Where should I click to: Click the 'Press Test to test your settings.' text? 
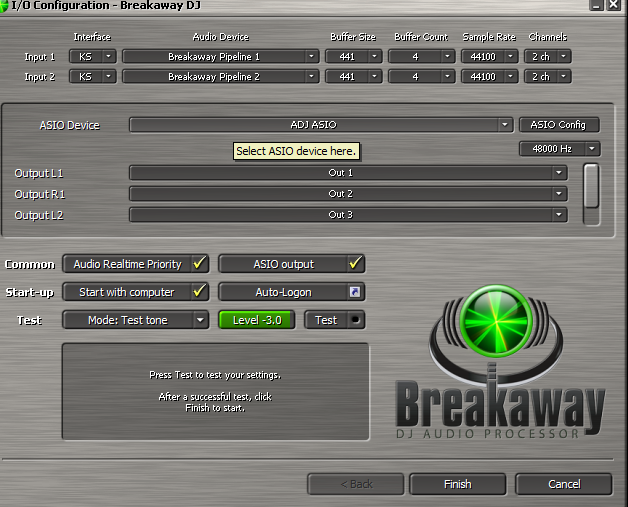215,375
